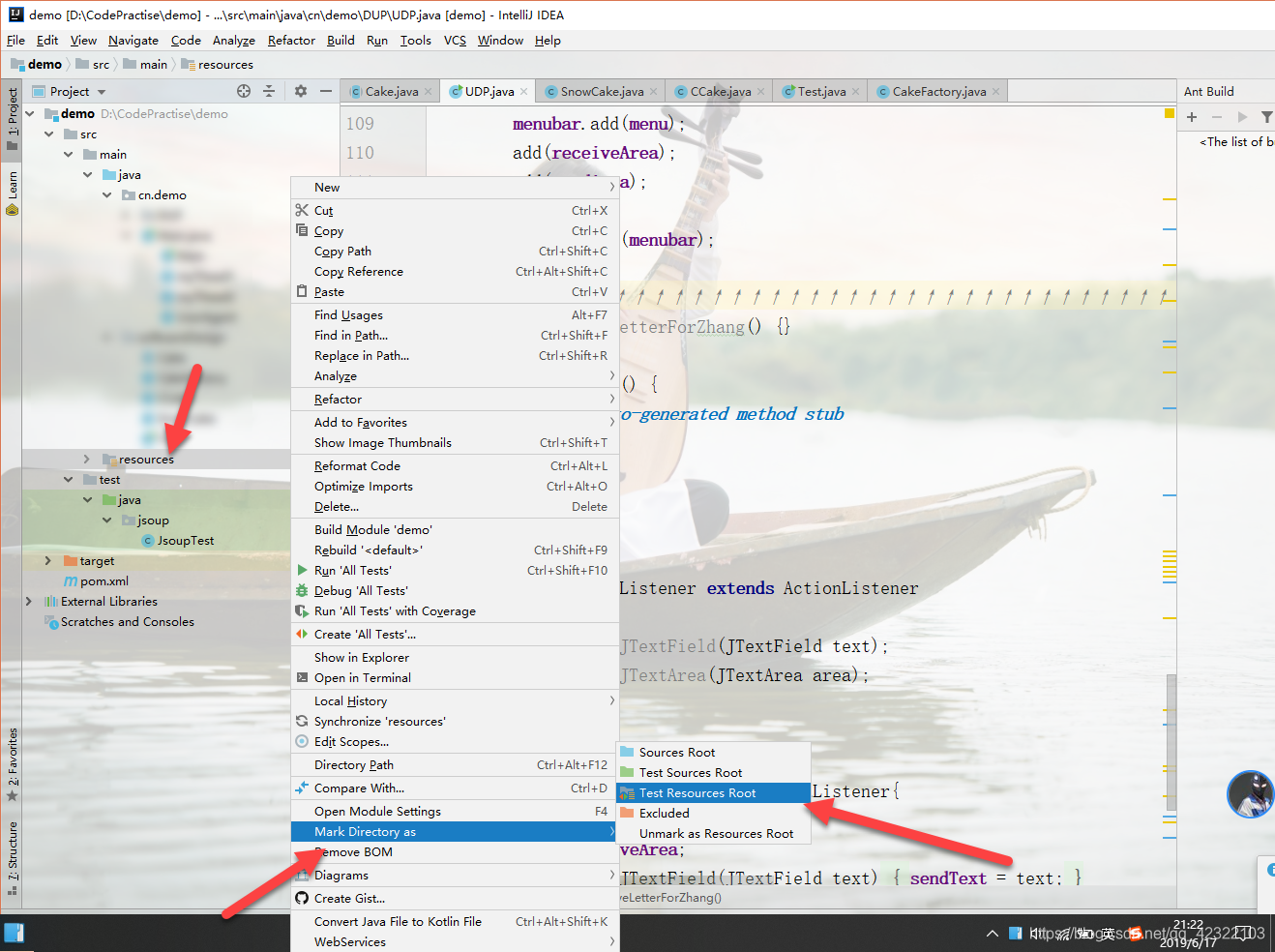The image size is (1275, 952).
Task: Open the 1: Project side tool window
Action: [13, 118]
